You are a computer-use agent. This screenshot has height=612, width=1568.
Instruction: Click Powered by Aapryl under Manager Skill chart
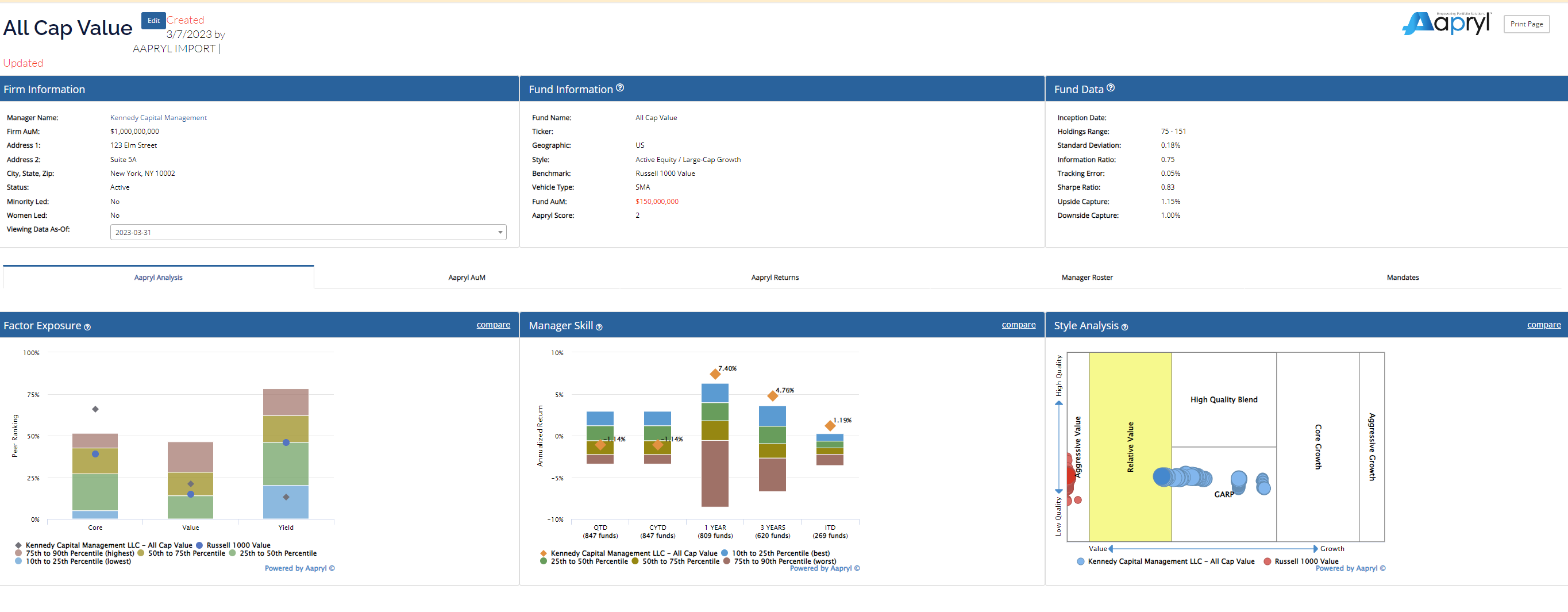(x=825, y=568)
